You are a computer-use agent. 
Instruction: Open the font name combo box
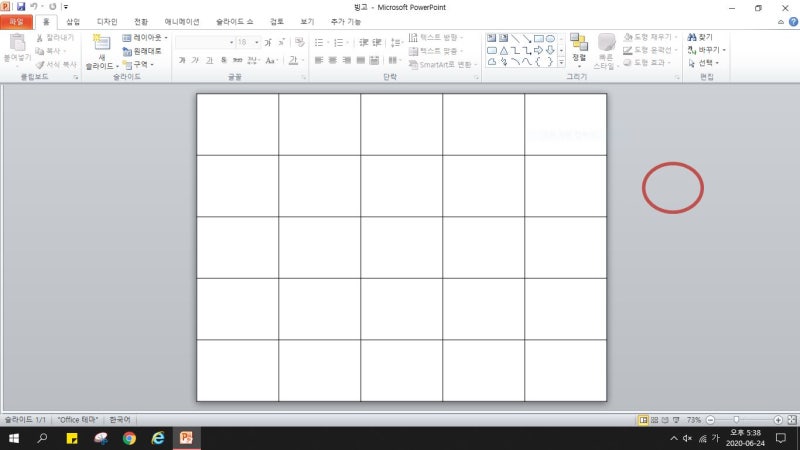[205, 42]
